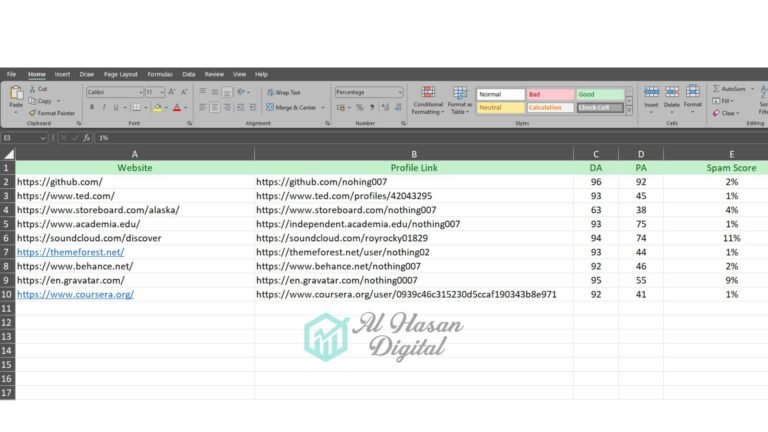Open the Merge & Center dropdown arrow
Screen dimensions: 768x432
[322, 107]
